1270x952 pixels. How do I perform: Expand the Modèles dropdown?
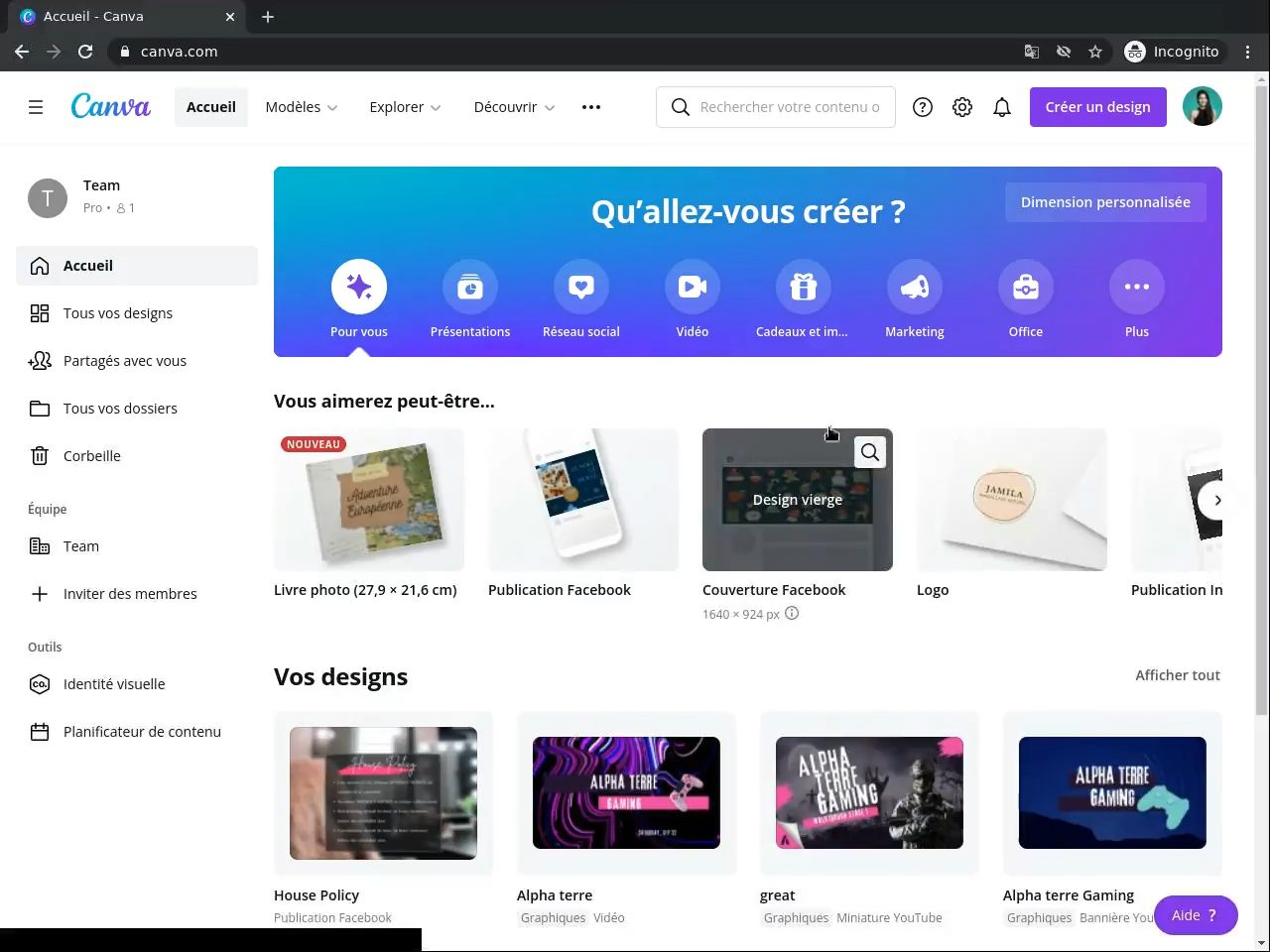coord(302,107)
